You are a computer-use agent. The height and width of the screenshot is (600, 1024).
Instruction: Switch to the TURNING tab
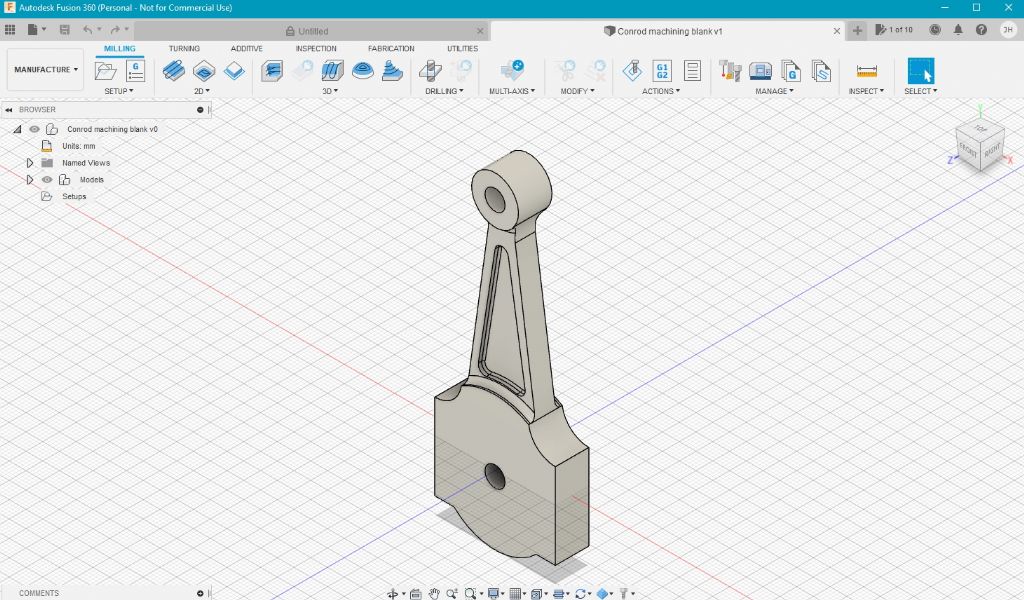point(184,48)
